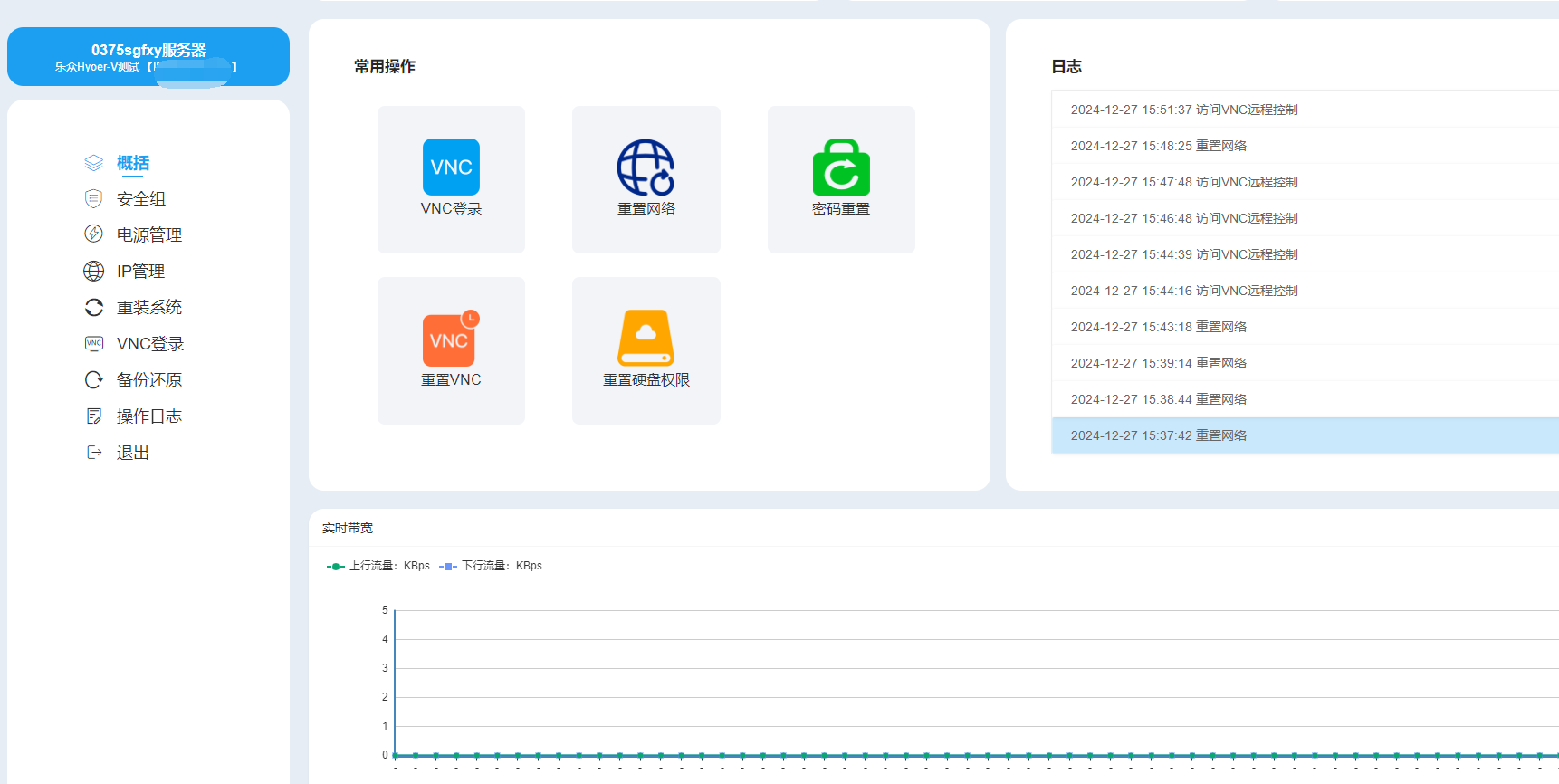
Task: Click the reset network globe icon
Action: [x=646, y=167]
